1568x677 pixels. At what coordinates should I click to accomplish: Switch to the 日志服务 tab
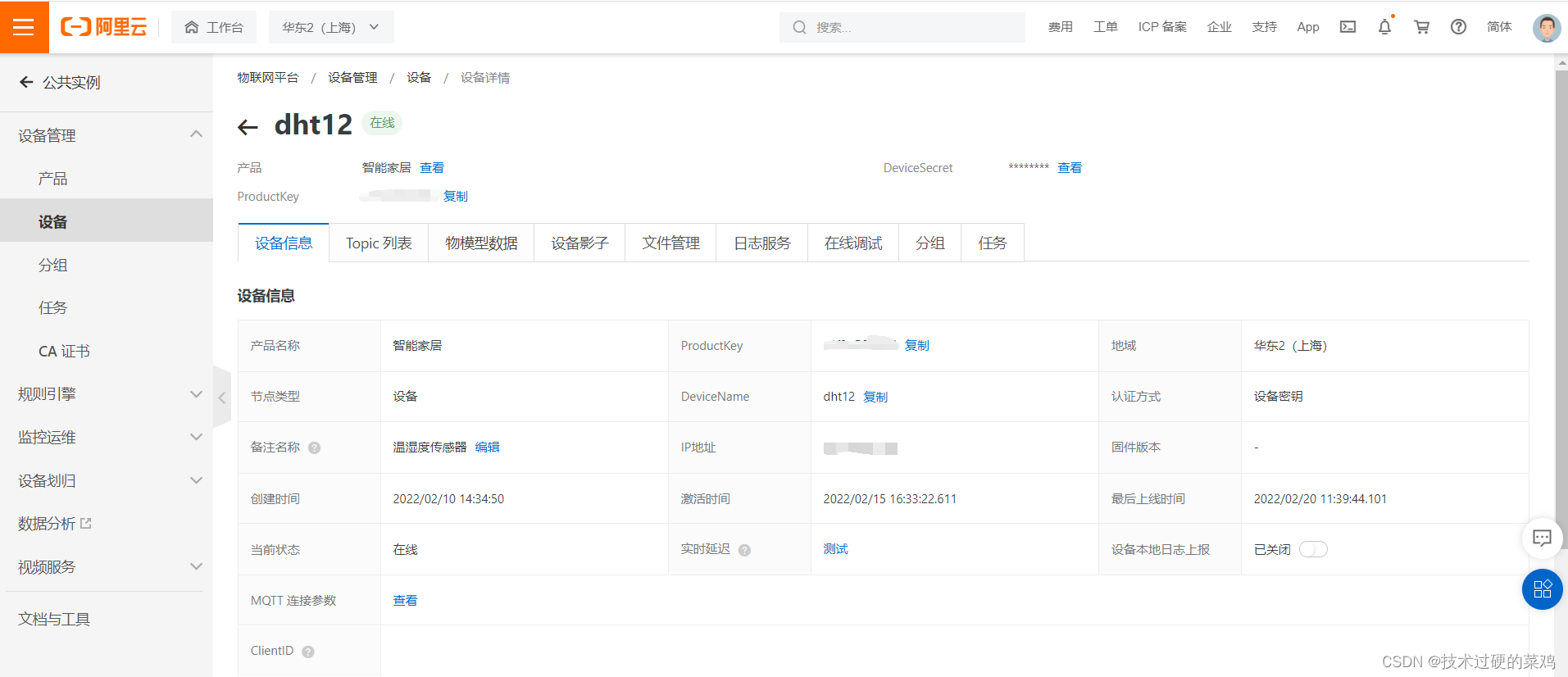point(762,243)
